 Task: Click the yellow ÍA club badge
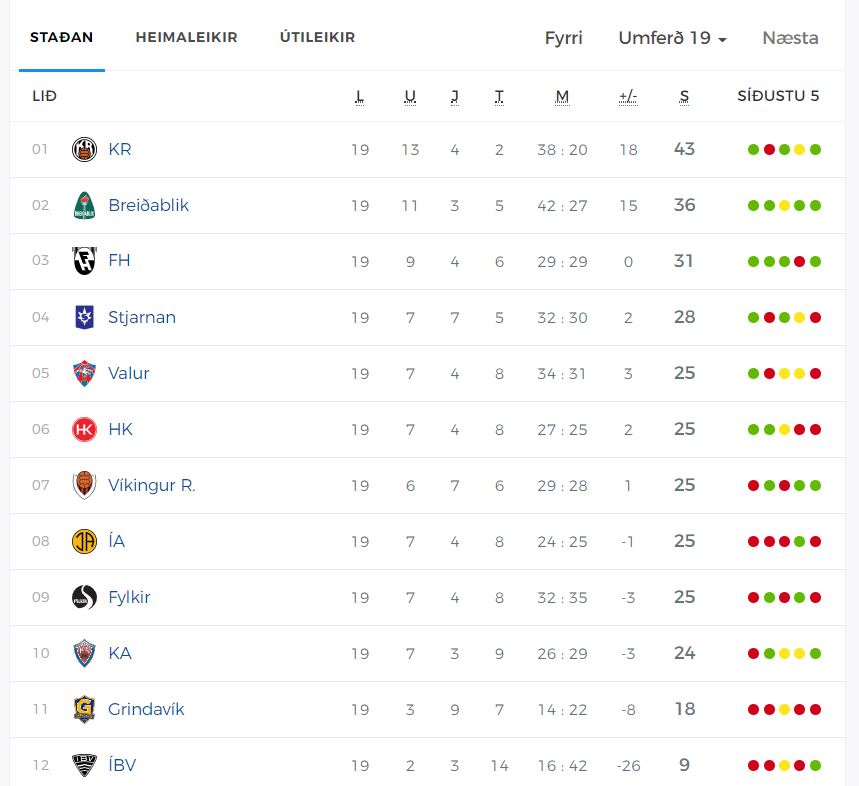point(84,541)
